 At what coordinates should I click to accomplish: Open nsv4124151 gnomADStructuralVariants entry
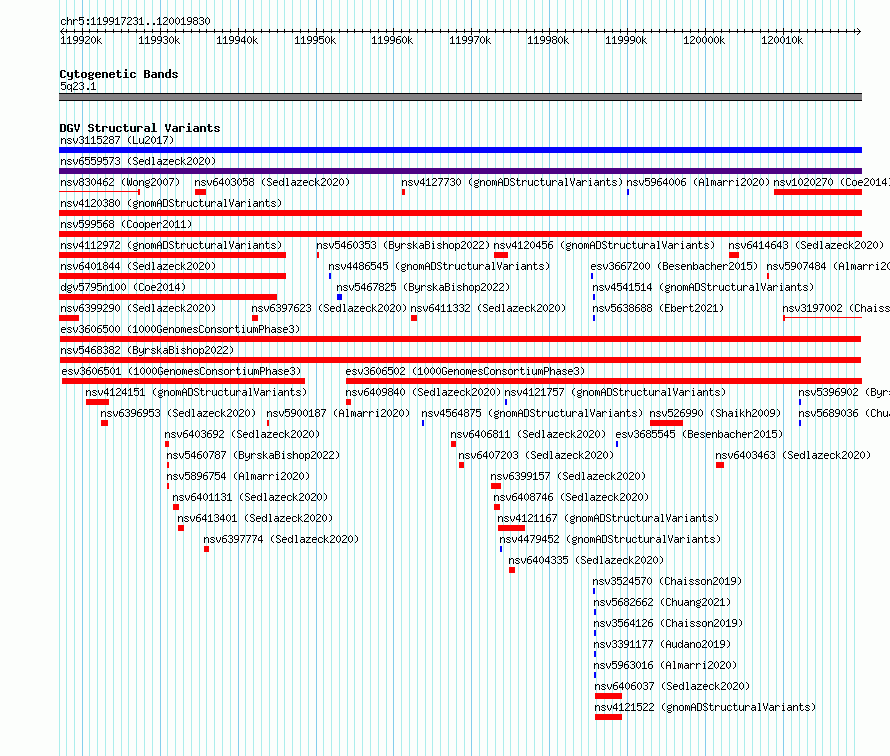click(196, 392)
